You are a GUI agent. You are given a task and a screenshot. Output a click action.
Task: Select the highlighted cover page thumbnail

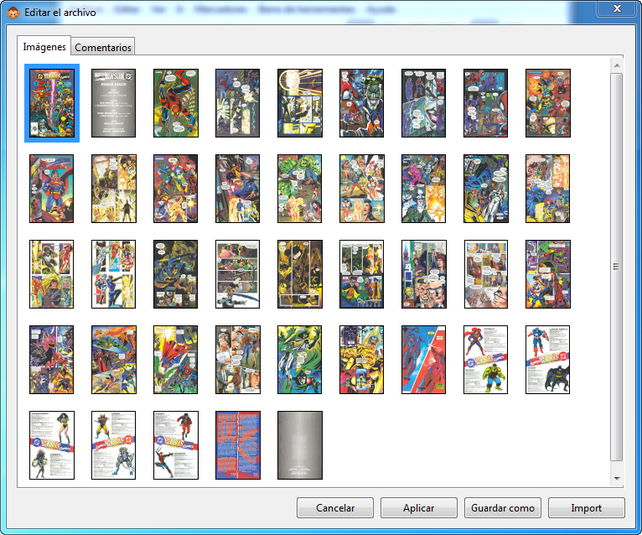(52, 103)
